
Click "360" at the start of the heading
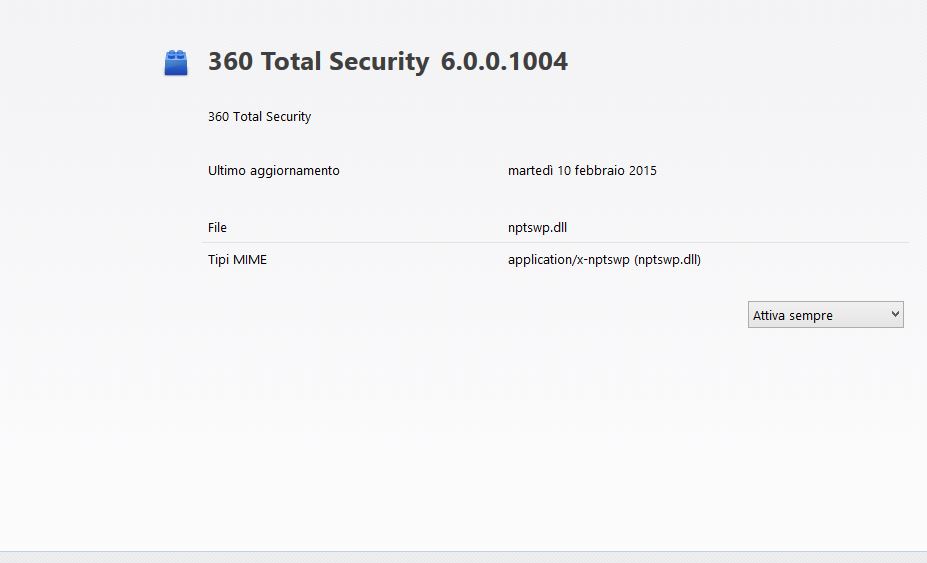(x=230, y=61)
